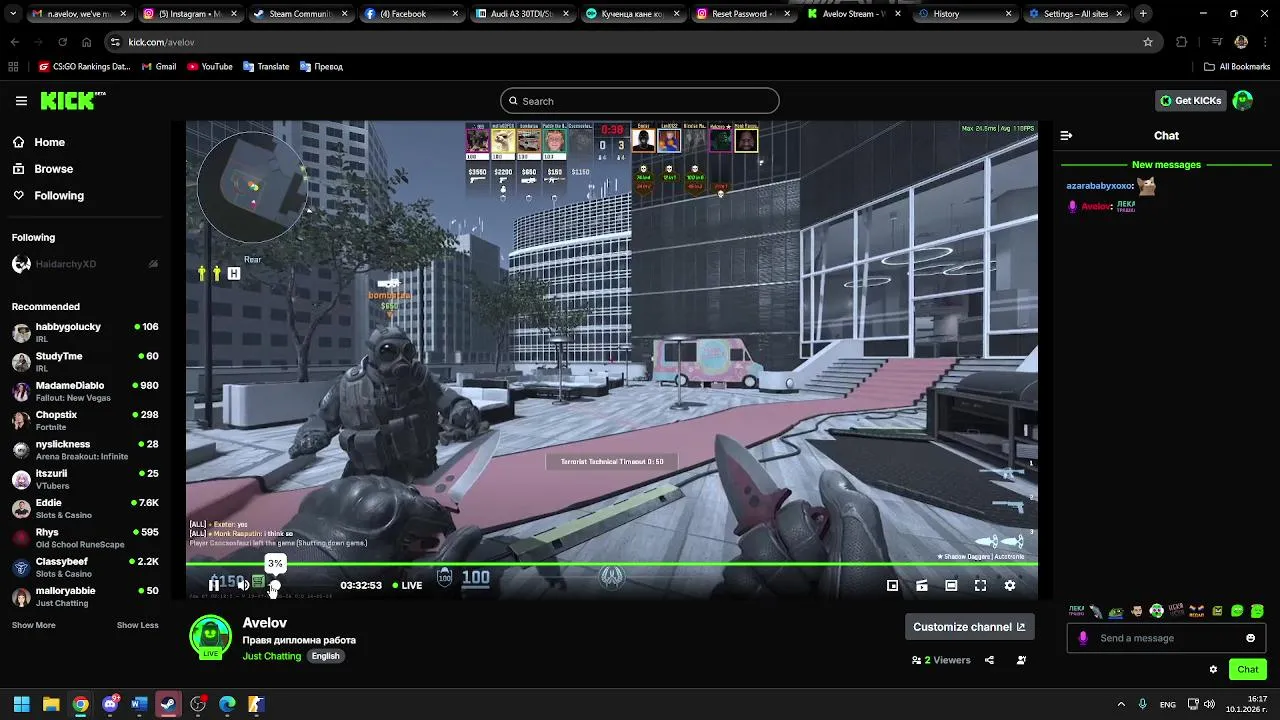Bookmark this page with the star

tap(1148, 42)
